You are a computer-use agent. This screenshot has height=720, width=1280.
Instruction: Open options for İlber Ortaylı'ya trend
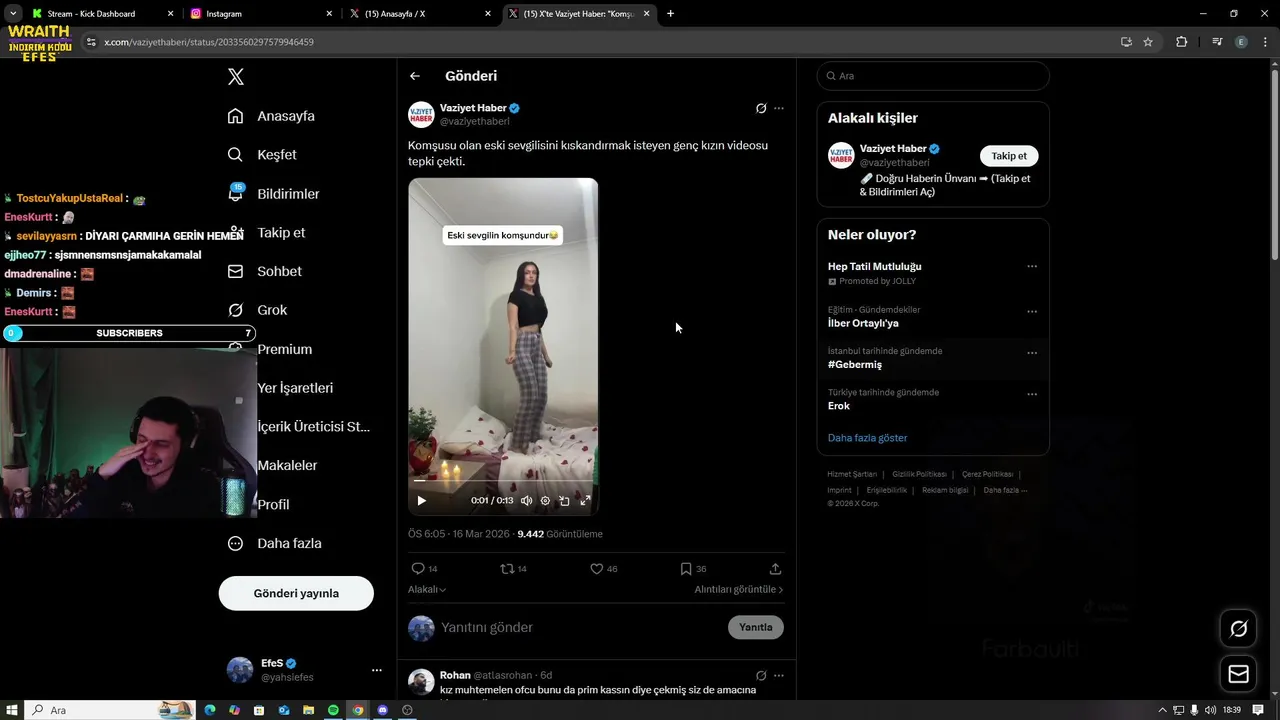(x=1032, y=311)
